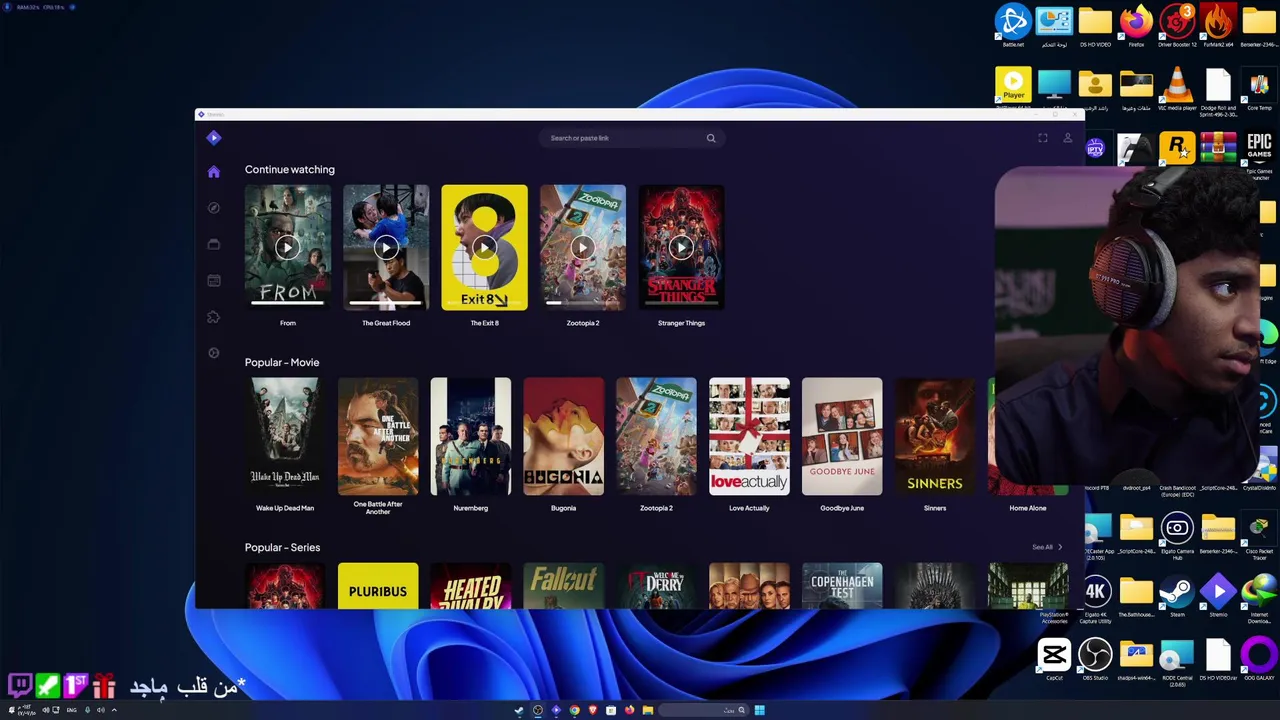Open the Discover compass icon in sidebar

click(x=213, y=208)
